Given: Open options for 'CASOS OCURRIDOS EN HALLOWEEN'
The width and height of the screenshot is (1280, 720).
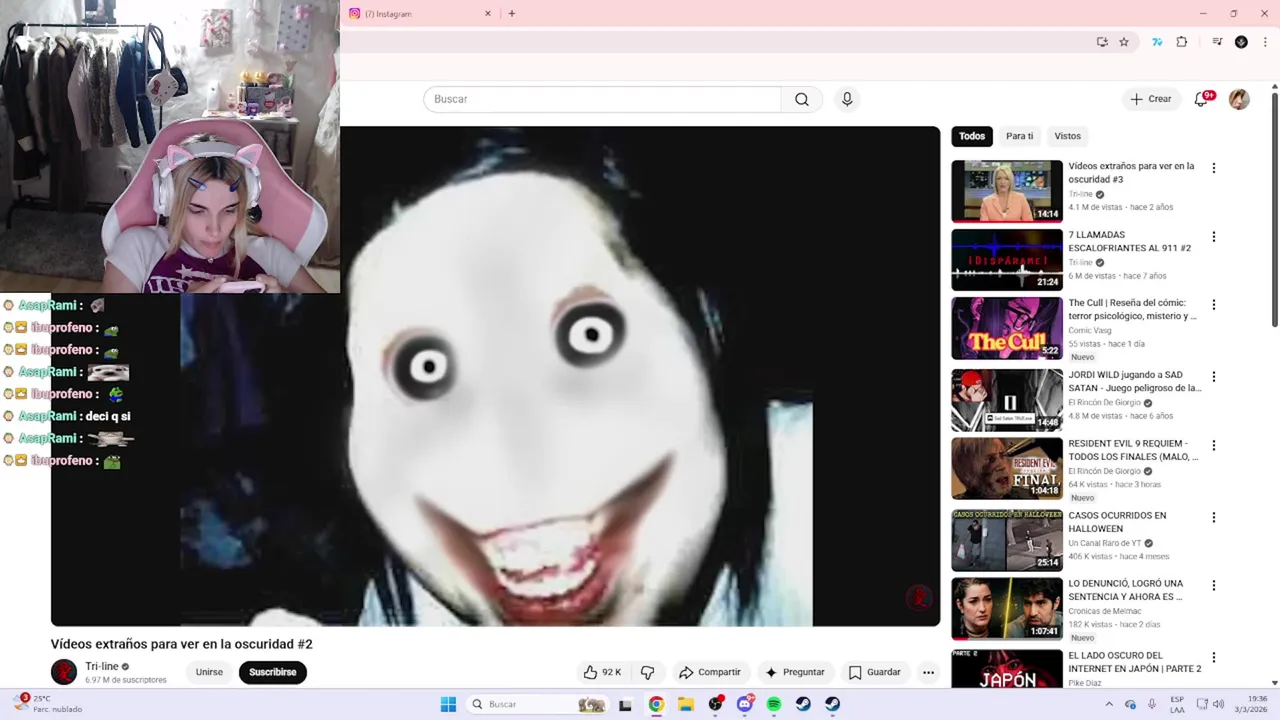Looking at the screenshot, I should tap(1214, 517).
